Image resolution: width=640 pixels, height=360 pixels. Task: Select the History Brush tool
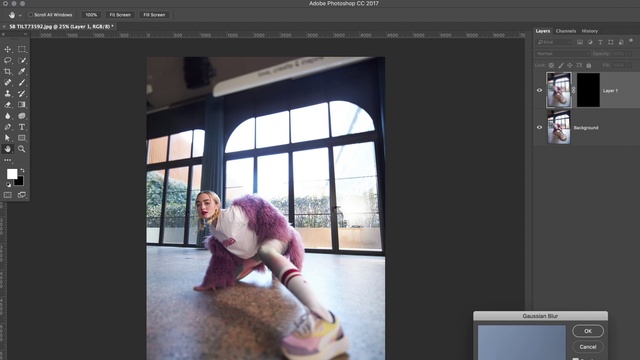click(22, 93)
